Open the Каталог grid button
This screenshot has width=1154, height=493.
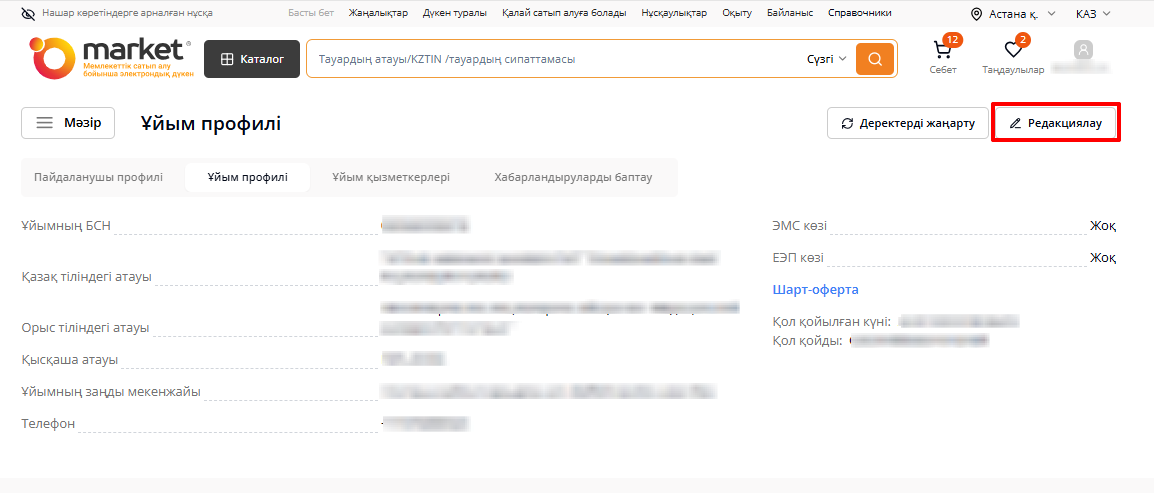(x=252, y=59)
